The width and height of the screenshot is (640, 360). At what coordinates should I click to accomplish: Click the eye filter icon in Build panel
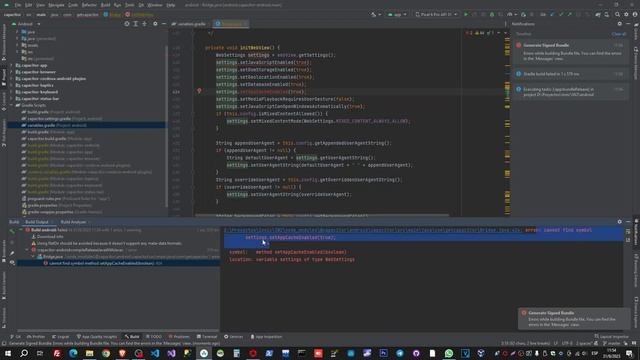pos(12,262)
